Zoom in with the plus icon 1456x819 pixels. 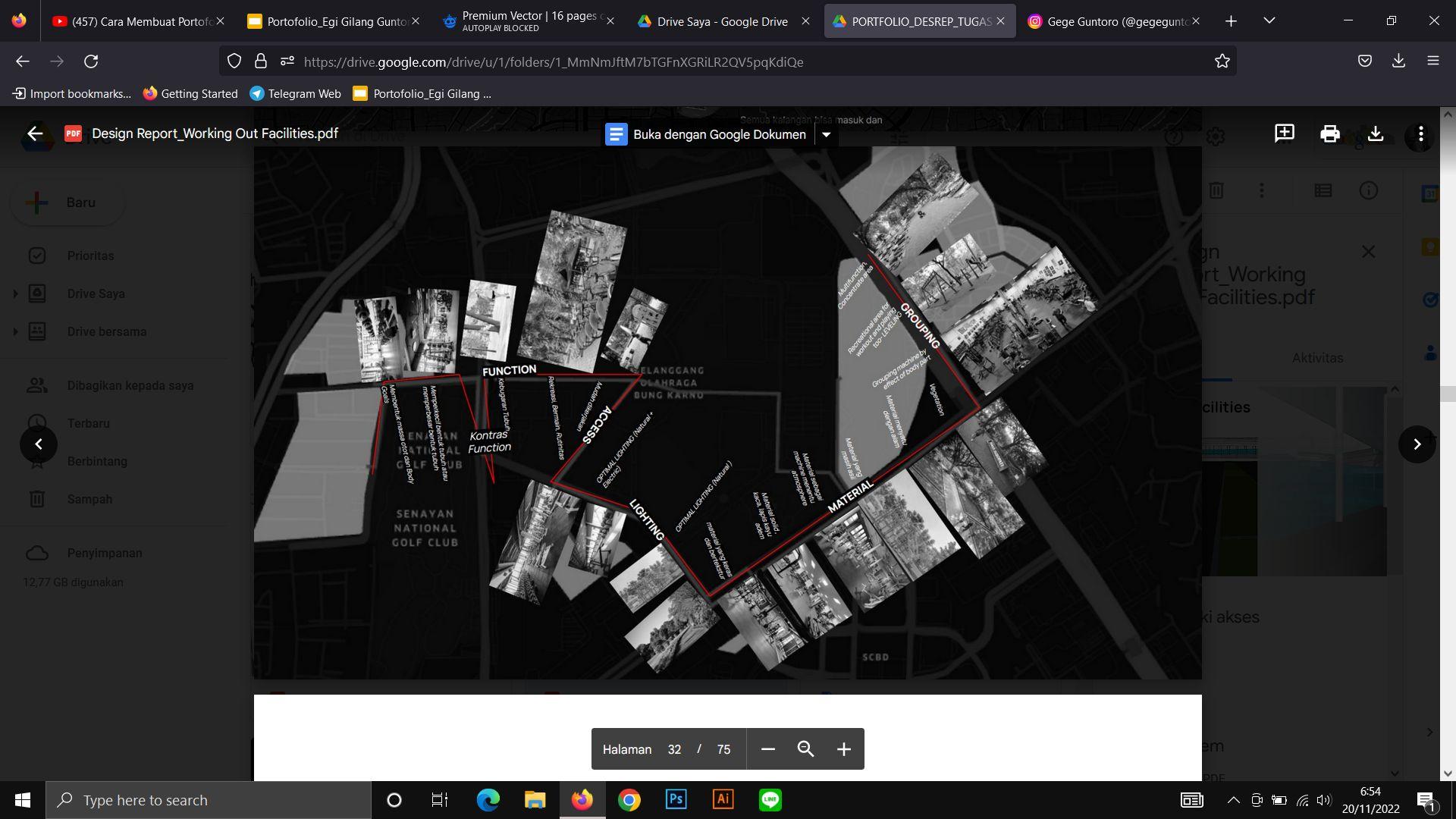click(843, 749)
